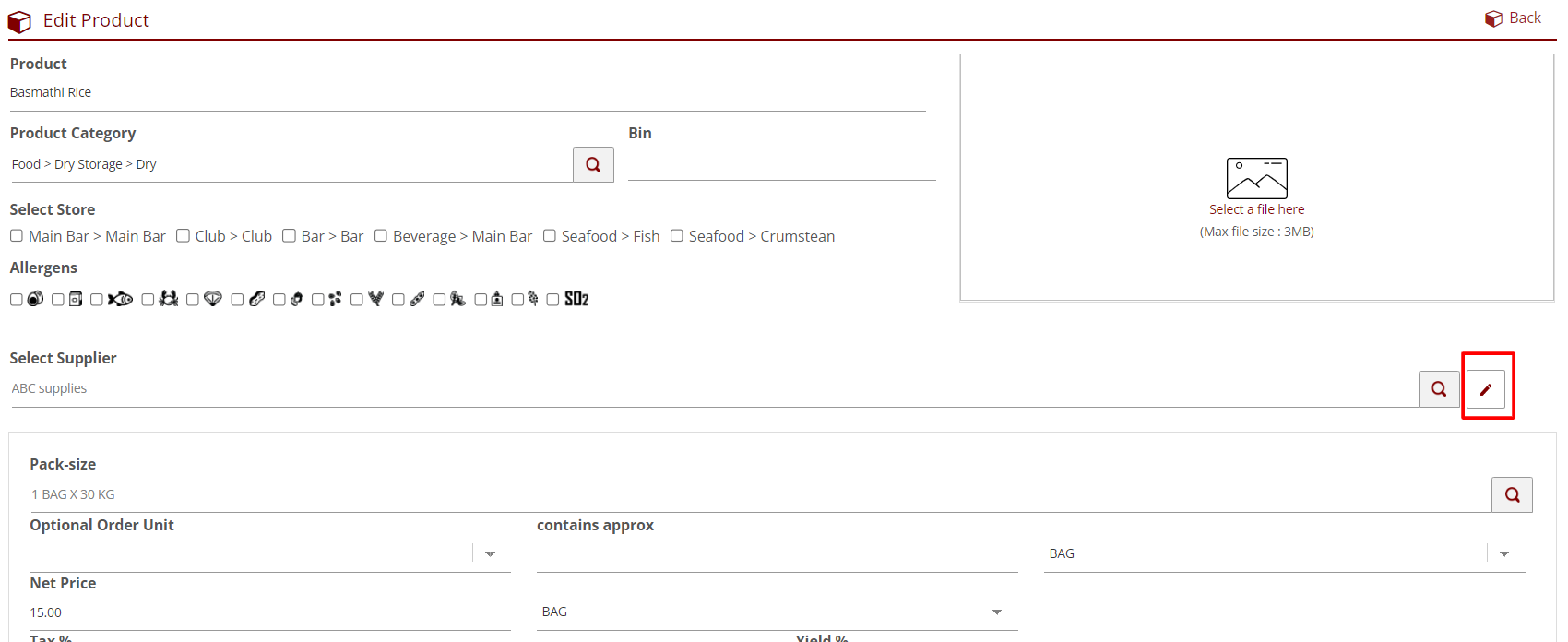Click the fish allergen icon
The image size is (1568, 642).
pyautogui.click(x=120, y=299)
